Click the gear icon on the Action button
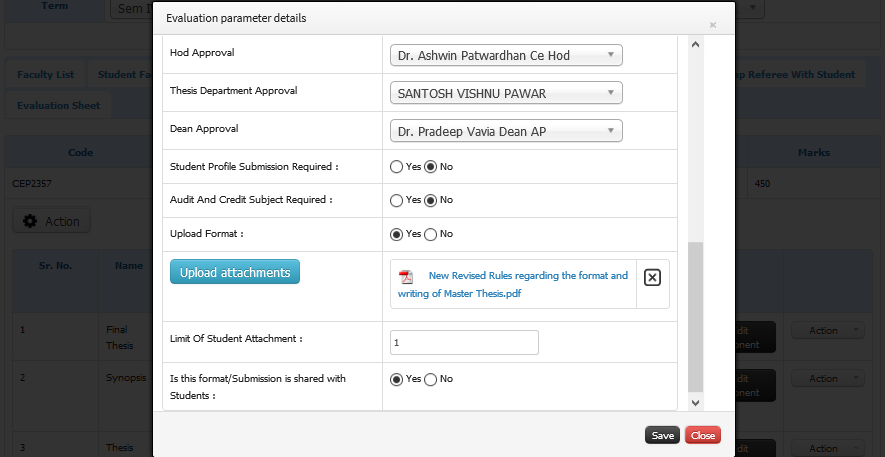The image size is (885, 457). tap(30, 221)
